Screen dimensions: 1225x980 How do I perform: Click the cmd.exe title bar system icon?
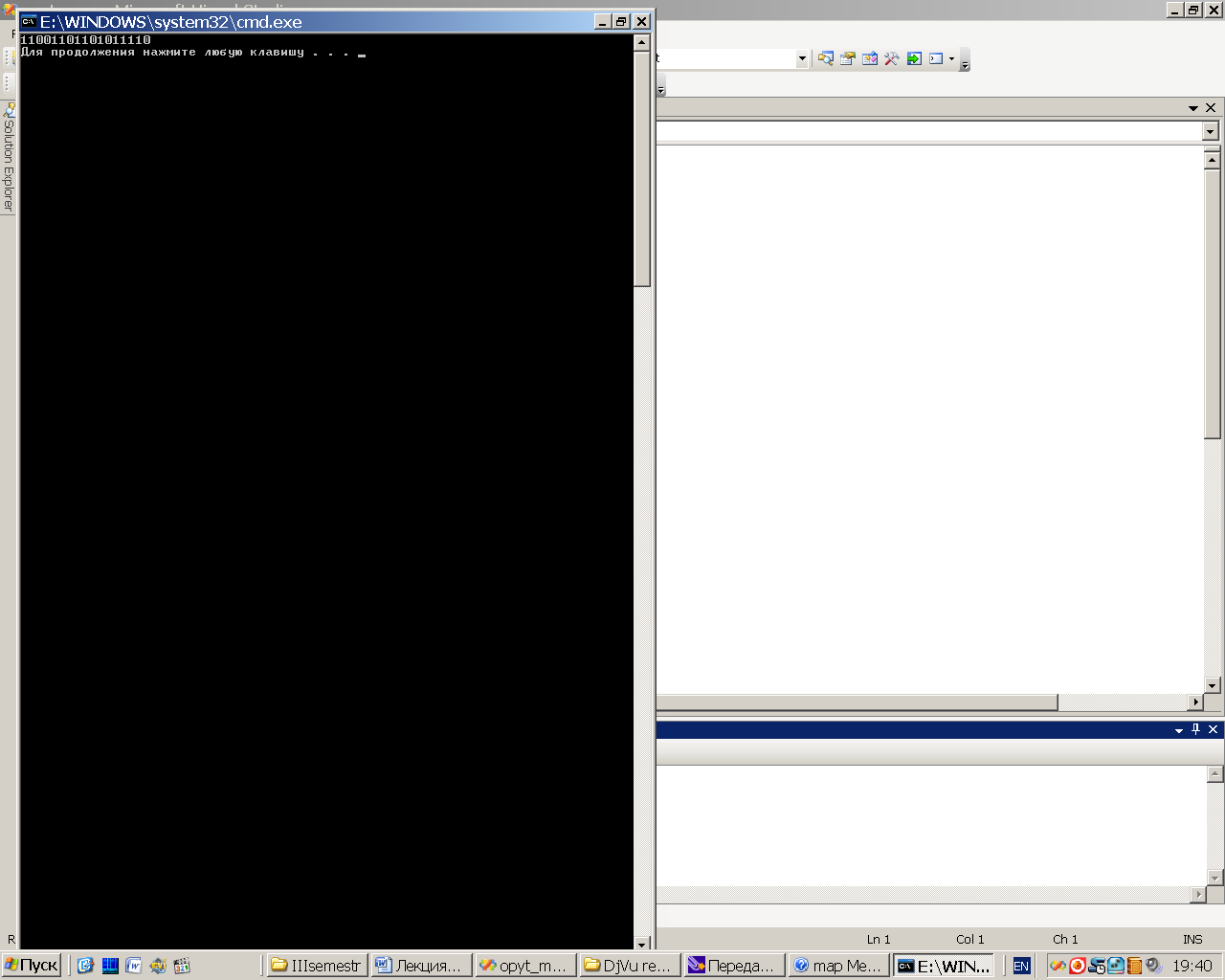tap(29, 21)
